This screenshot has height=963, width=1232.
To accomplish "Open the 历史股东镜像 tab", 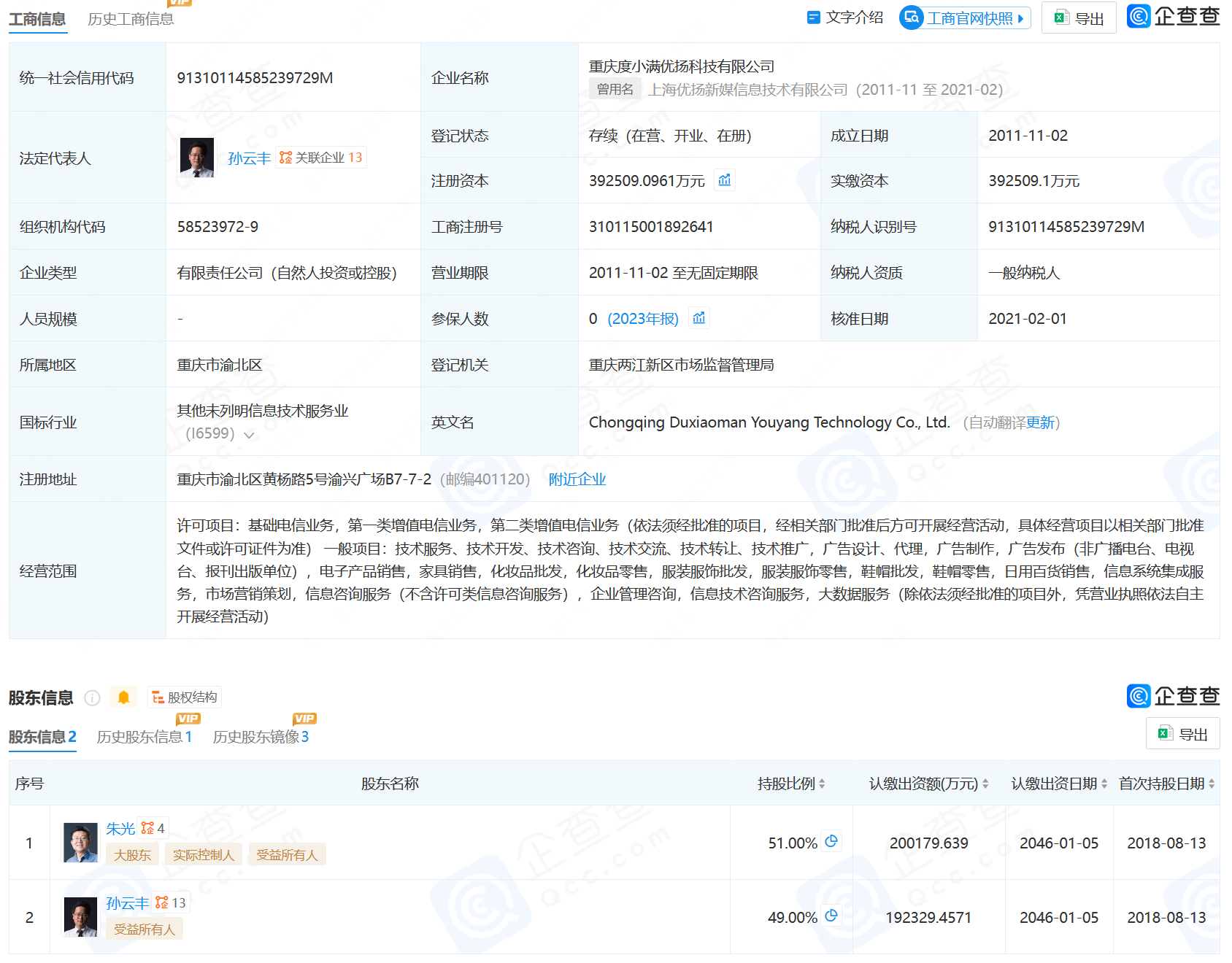I will coord(261,737).
